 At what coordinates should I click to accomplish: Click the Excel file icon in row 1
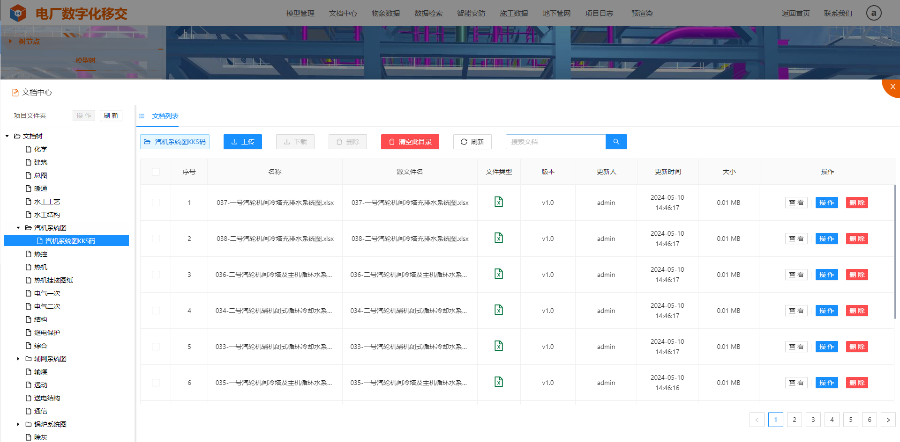(x=498, y=203)
